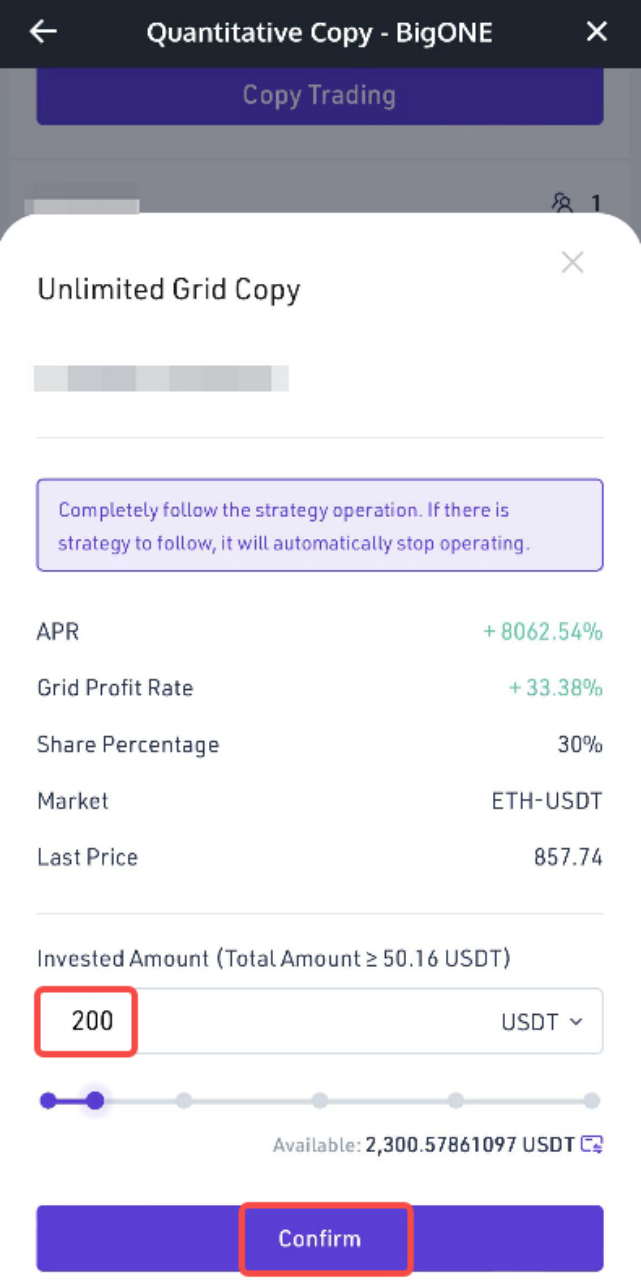Go back using the header arrow
The height and width of the screenshot is (1280, 641).
(43, 32)
